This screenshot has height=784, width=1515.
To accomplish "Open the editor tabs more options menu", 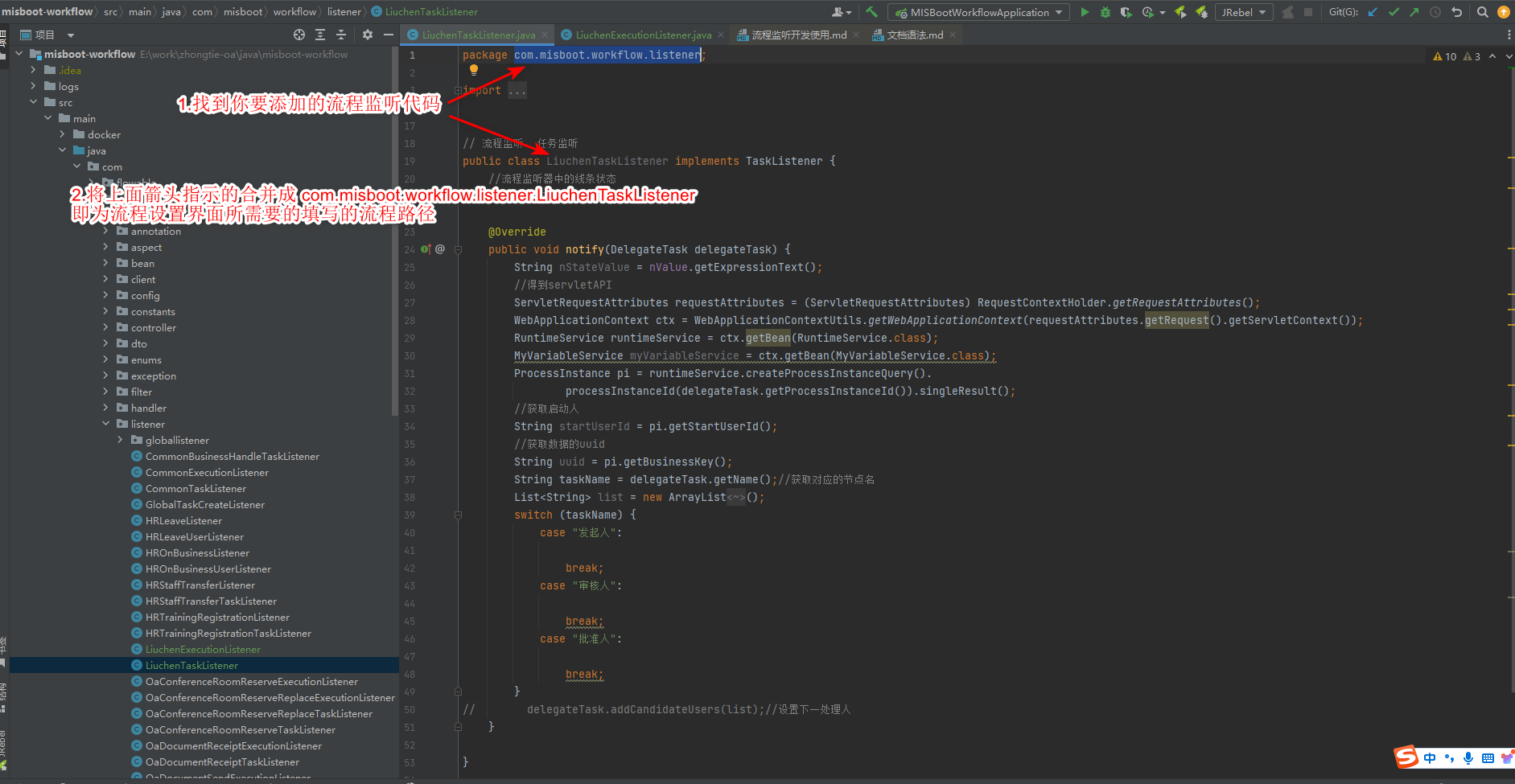I will tap(1509, 35).
